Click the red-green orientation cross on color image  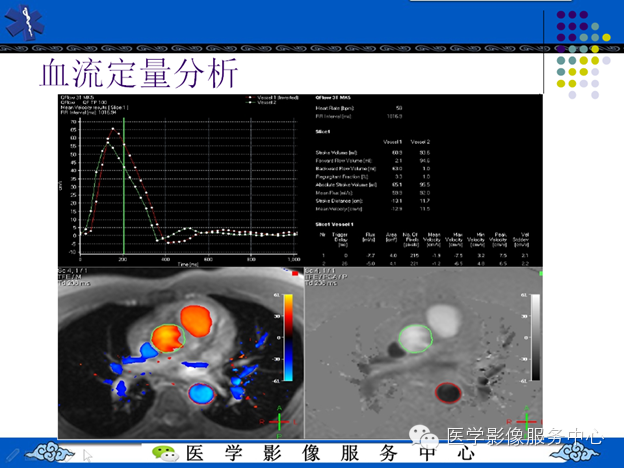pos(279,422)
